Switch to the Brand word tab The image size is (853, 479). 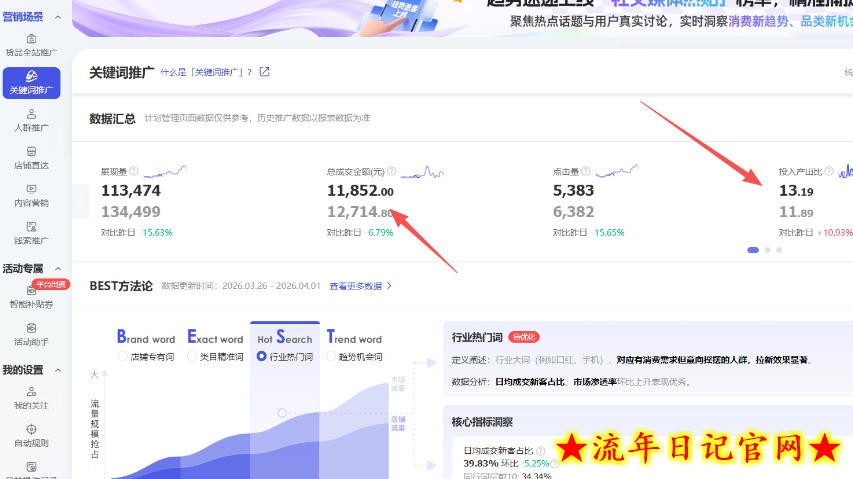click(x=146, y=337)
